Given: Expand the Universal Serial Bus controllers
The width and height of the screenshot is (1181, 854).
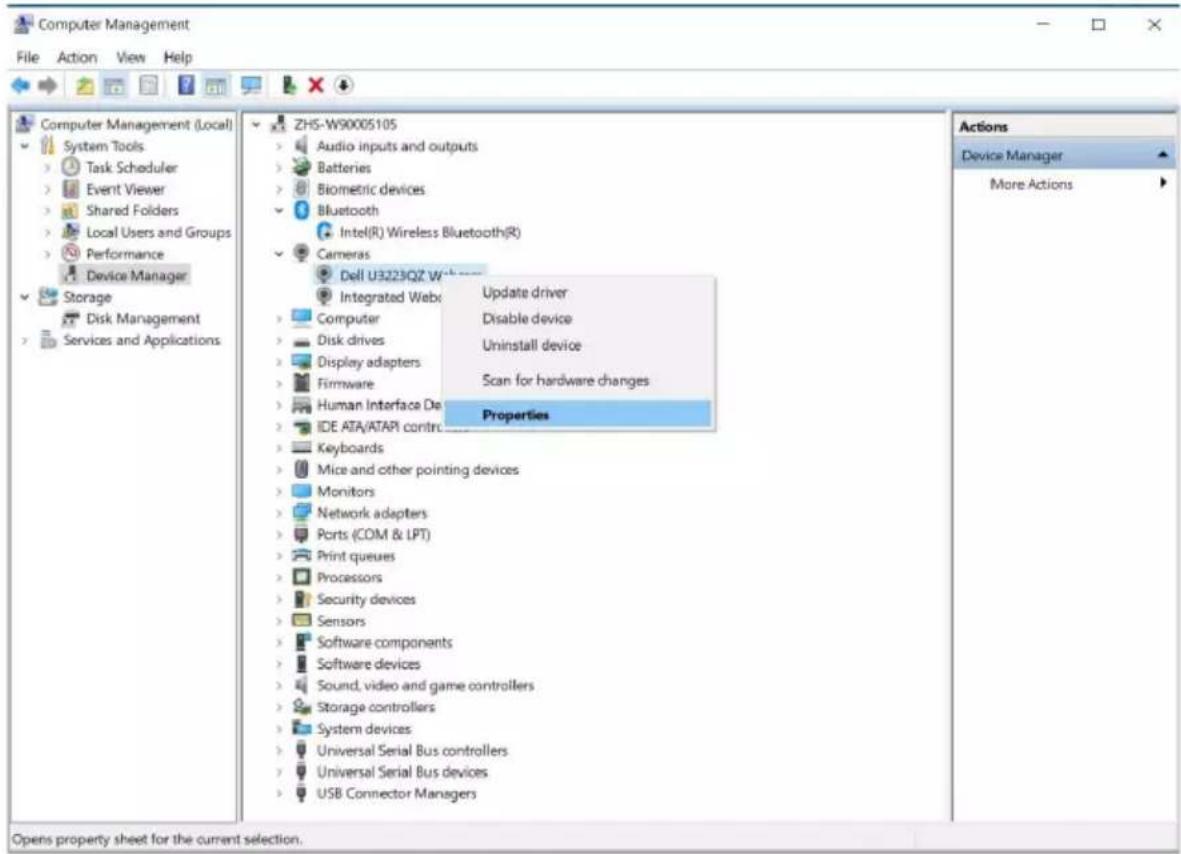Looking at the screenshot, I should click(x=279, y=751).
